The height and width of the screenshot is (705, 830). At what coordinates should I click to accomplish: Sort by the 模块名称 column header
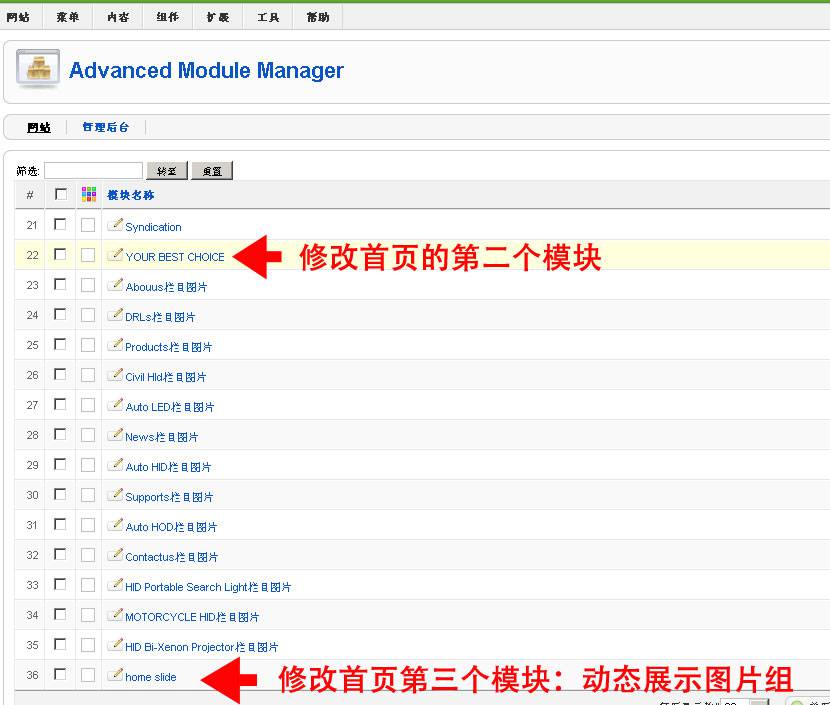[130, 194]
